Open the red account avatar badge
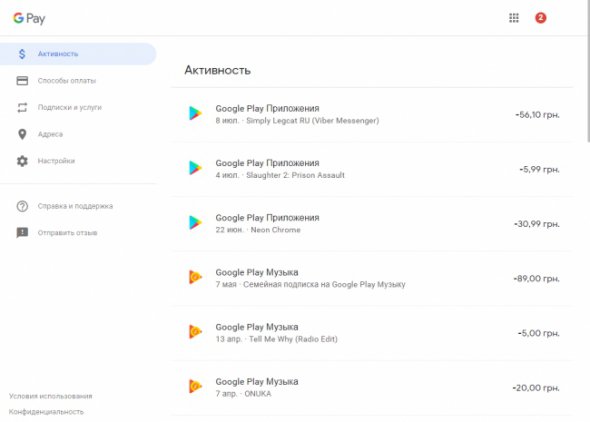 [540, 18]
